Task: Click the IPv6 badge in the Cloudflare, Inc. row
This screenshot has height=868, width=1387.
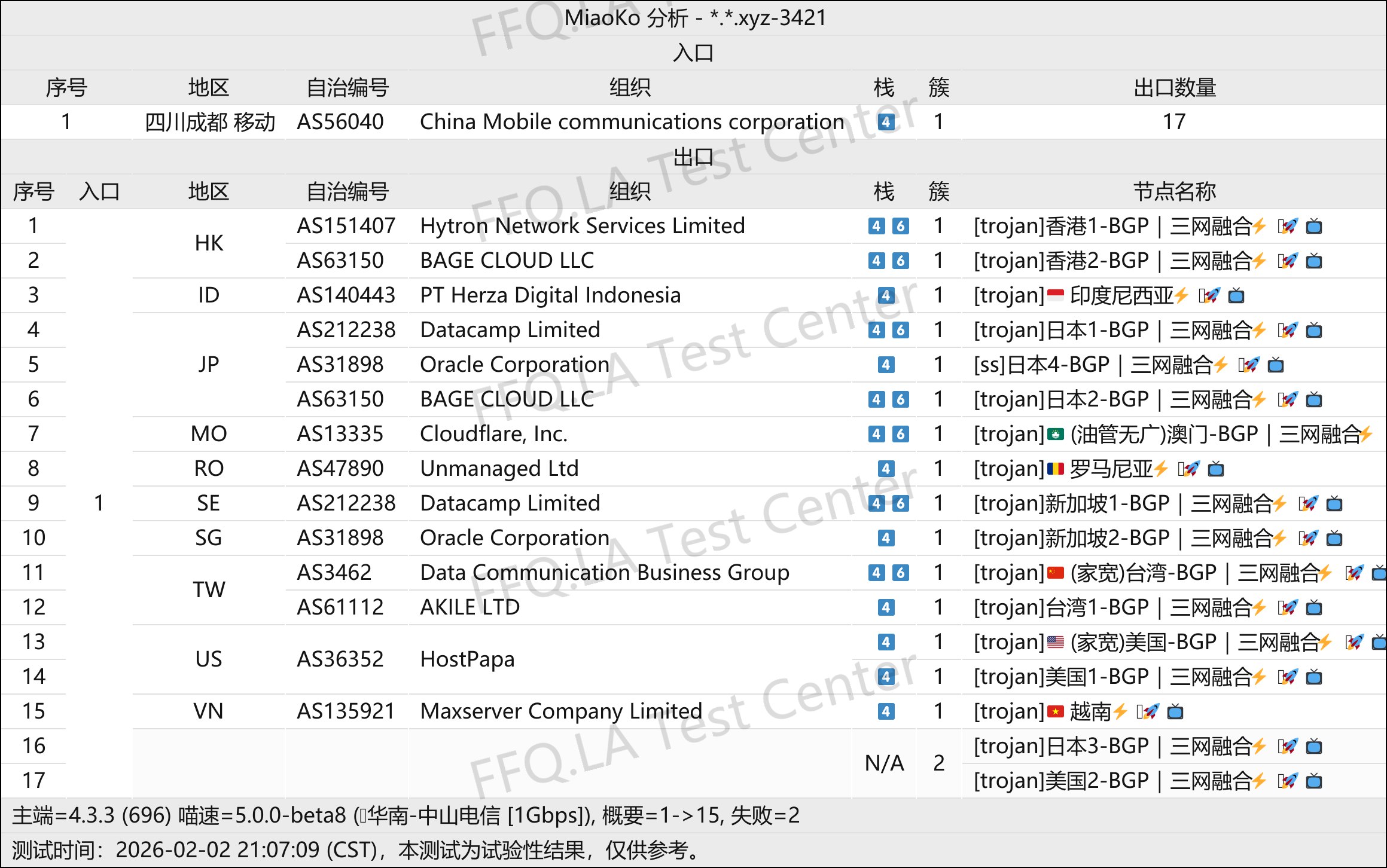Action: coord(900,434)
